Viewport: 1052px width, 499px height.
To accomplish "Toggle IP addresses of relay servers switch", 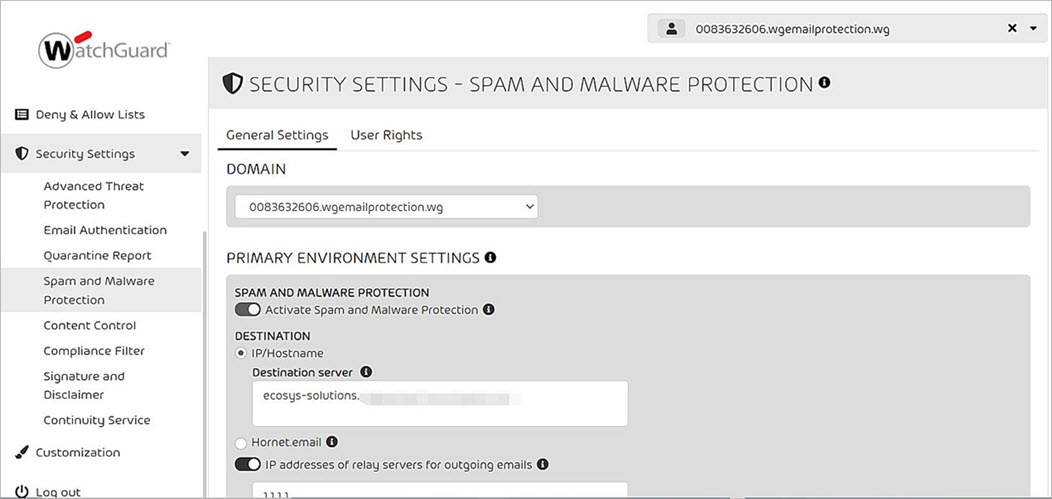I will [x=247, y=464].
